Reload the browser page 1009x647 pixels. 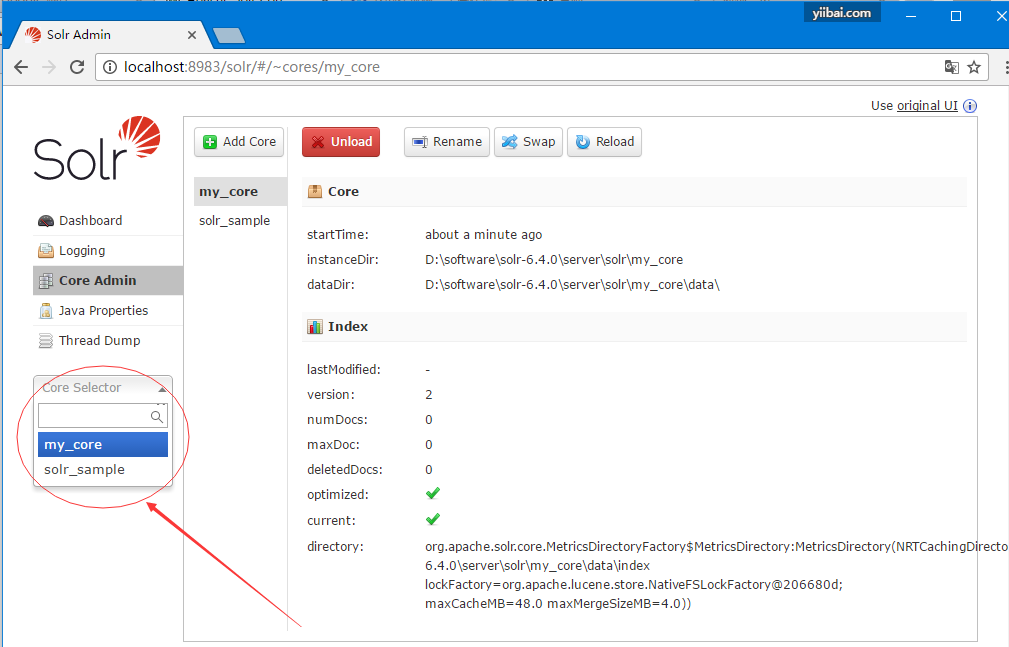(77, 68)
